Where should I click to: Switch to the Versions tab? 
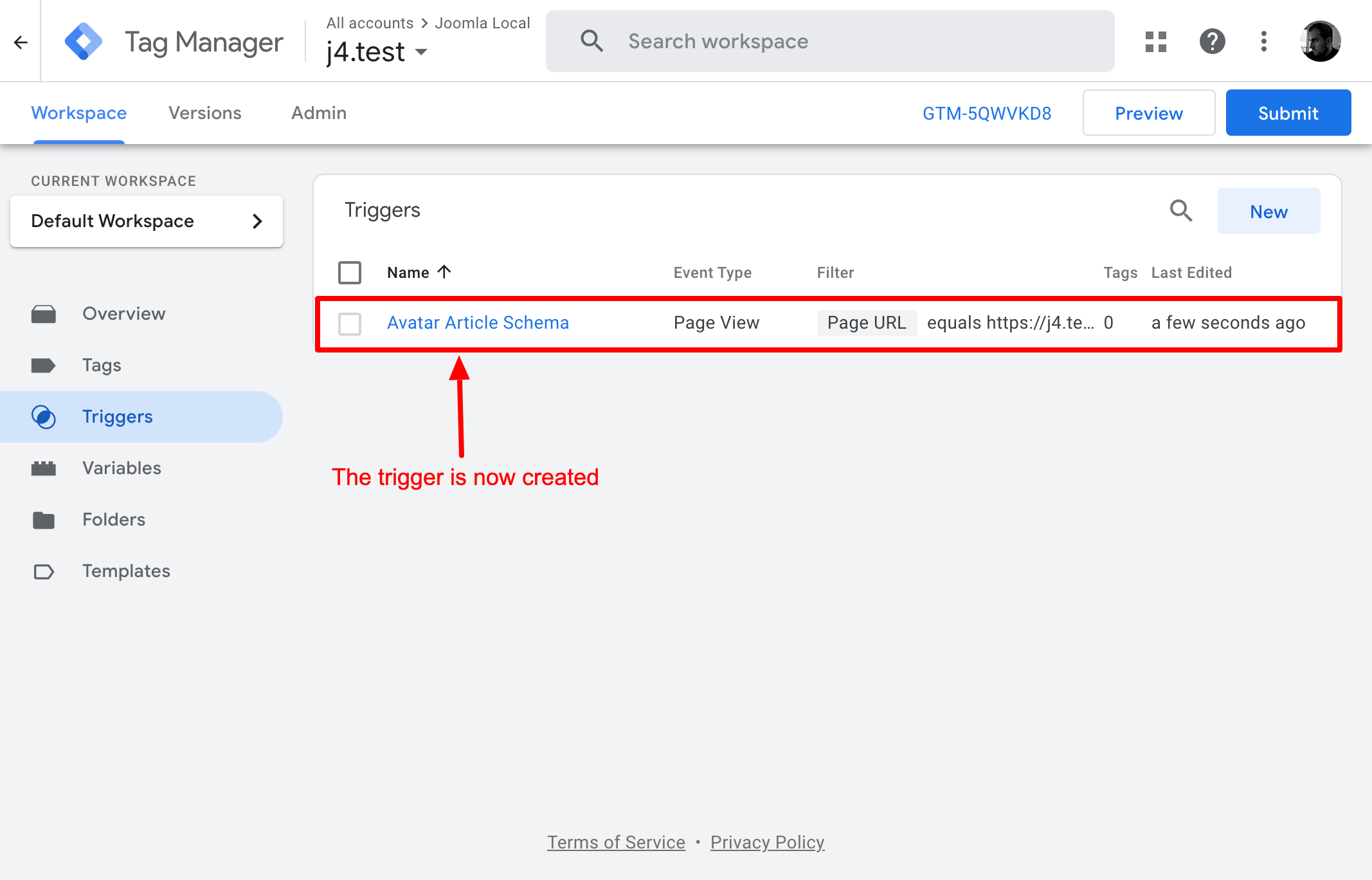click(204, 113)
